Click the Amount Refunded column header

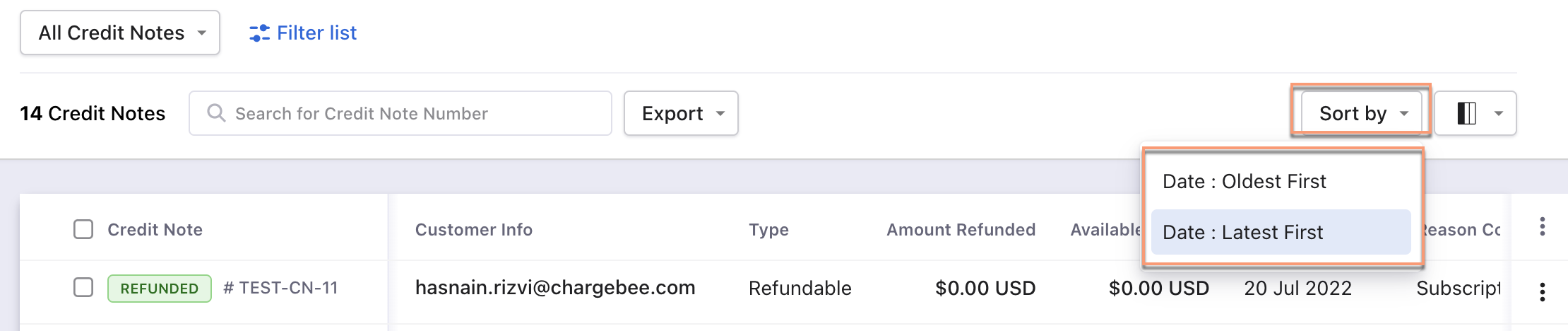(x=961, y=230)
